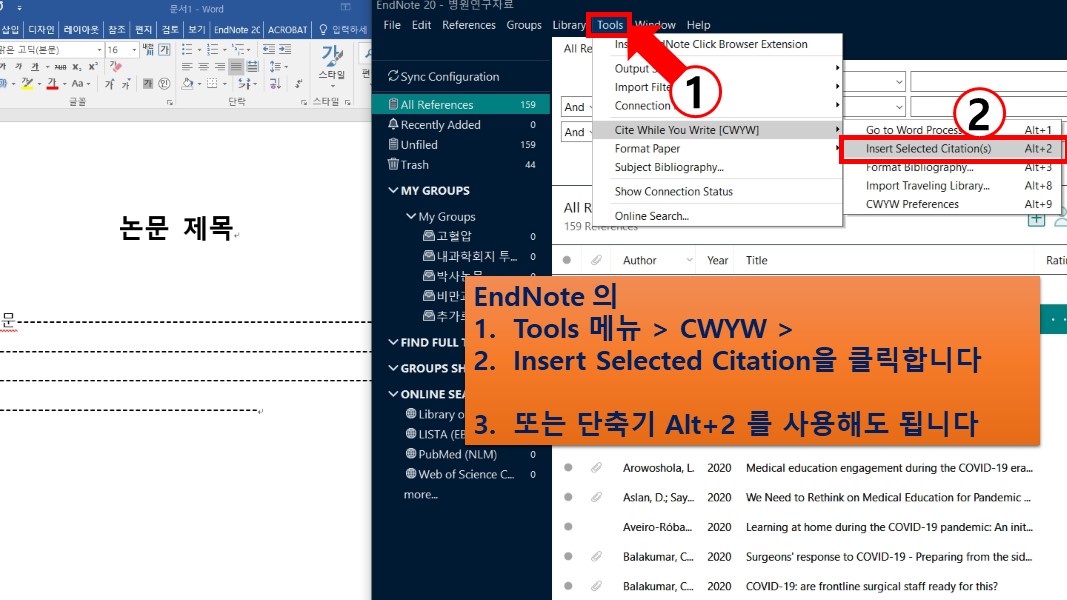Viewport: 1067px width, 600px height.
Task: Open the font dialog launcher in Word
Action: (x=170, y=102)
